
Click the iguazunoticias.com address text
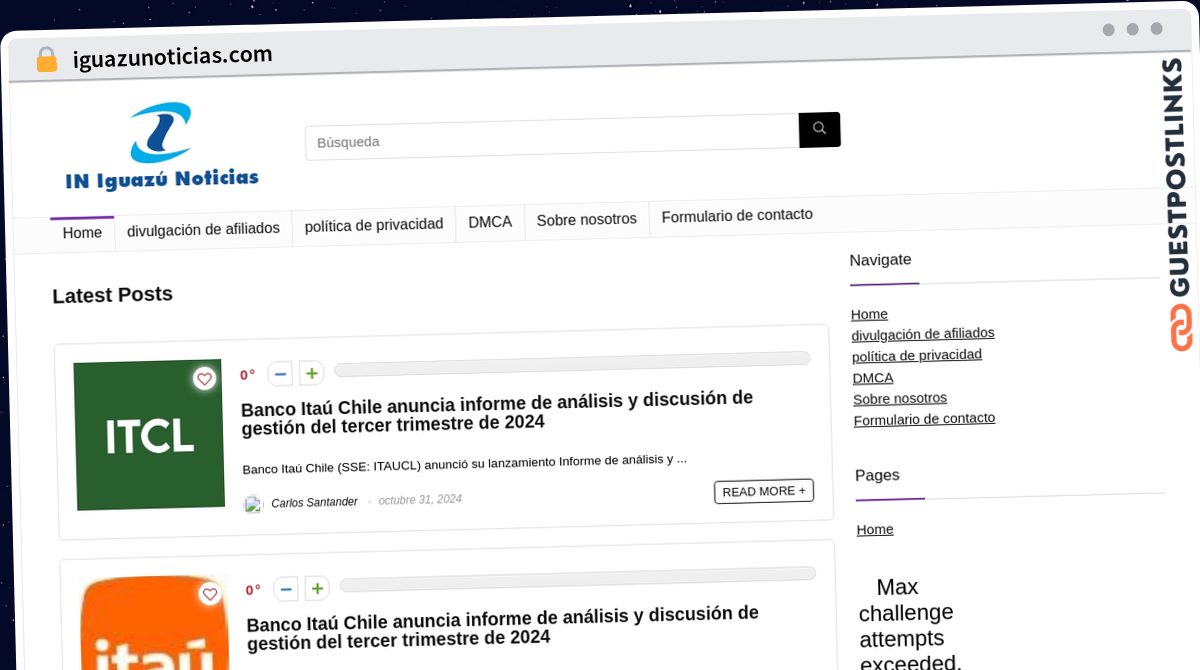click(x=172, y=56)
